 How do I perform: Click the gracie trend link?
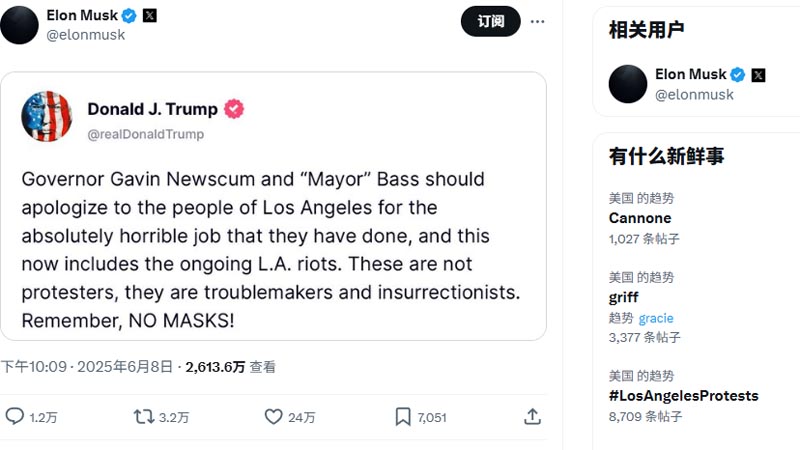656,318
